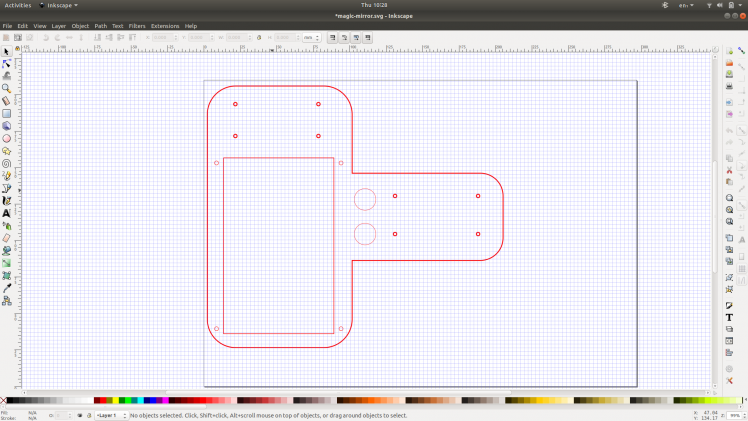
Task: Expand the zoom percentage control
Action: pyautogui.click(x=735, y=414)
